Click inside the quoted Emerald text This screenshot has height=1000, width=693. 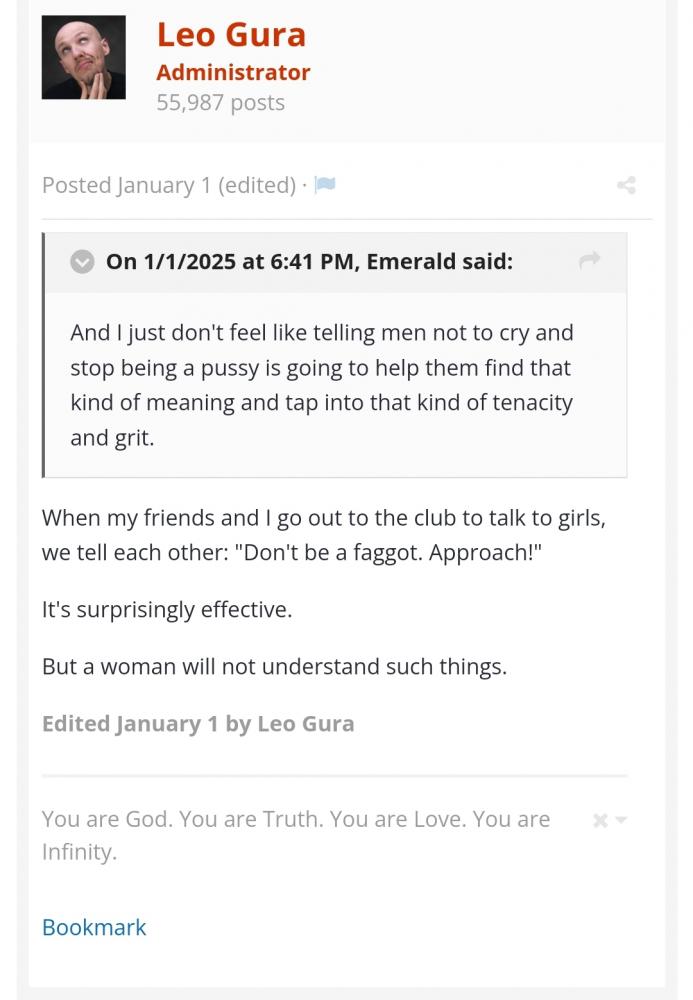pos(320,385)
